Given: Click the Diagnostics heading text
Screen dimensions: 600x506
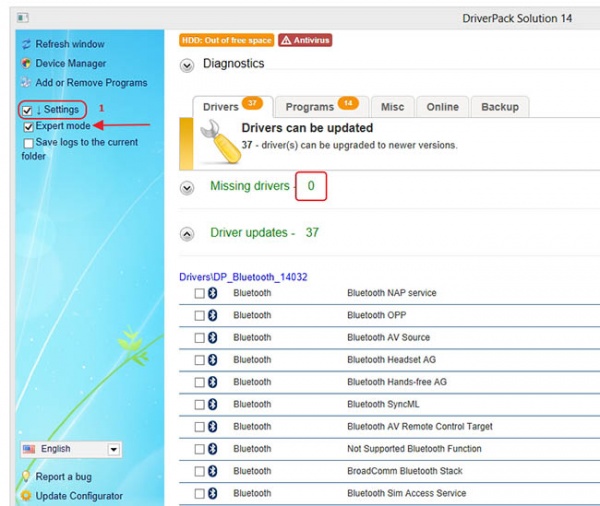Looking at the screenshot, I should pyautogui.click(x=233, y=64).
